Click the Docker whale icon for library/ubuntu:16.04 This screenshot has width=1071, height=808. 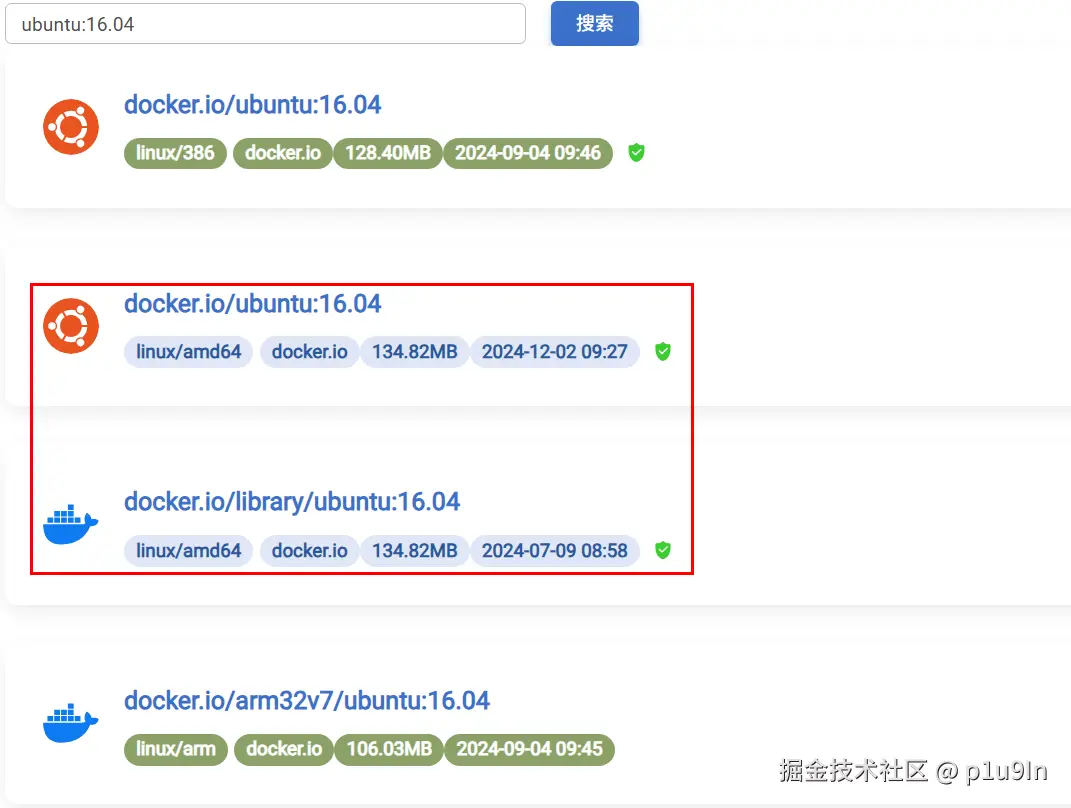click(70, 525)
